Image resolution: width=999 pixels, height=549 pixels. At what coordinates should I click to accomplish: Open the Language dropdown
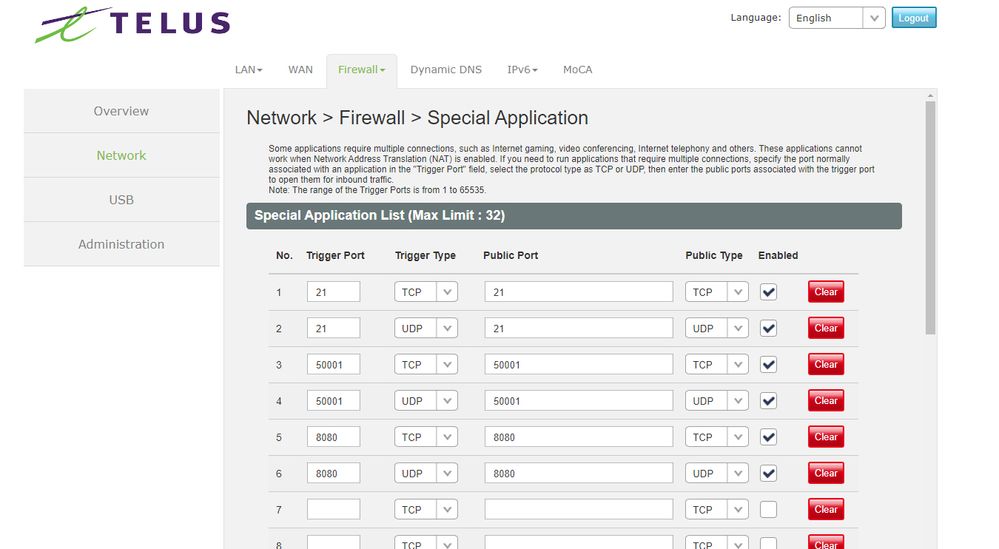[836, 18]
